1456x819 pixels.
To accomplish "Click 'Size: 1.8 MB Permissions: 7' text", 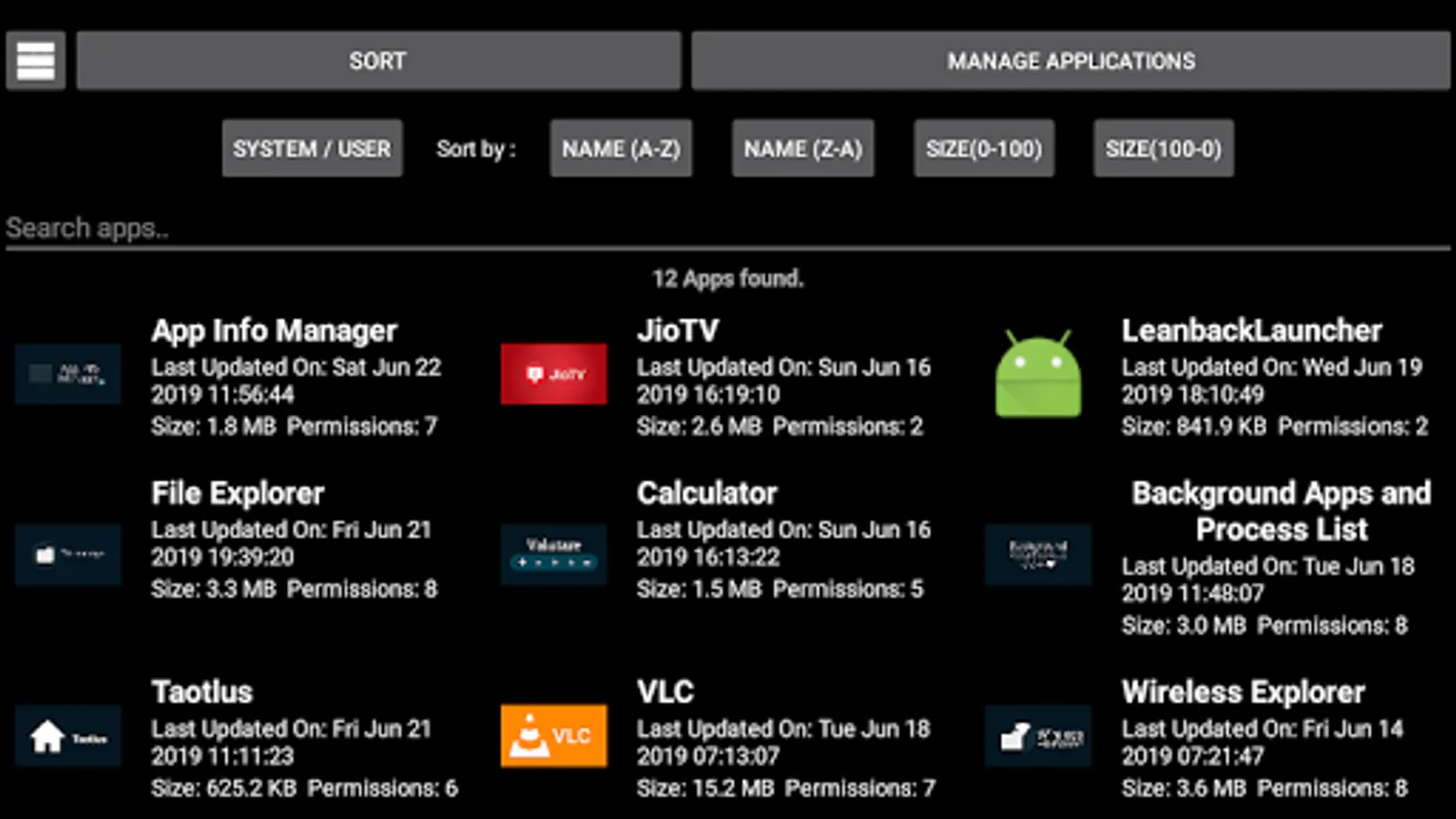I will [x=294, y=426].
